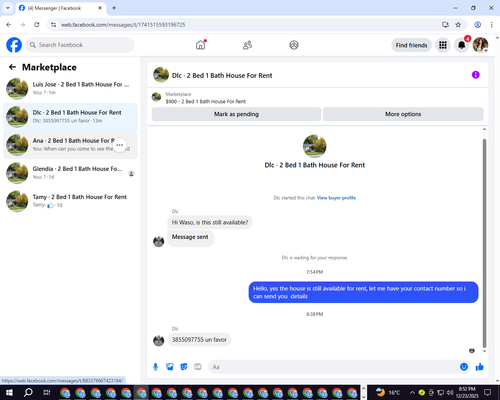Reload the page in Chrome

click(x=37, y=25)
